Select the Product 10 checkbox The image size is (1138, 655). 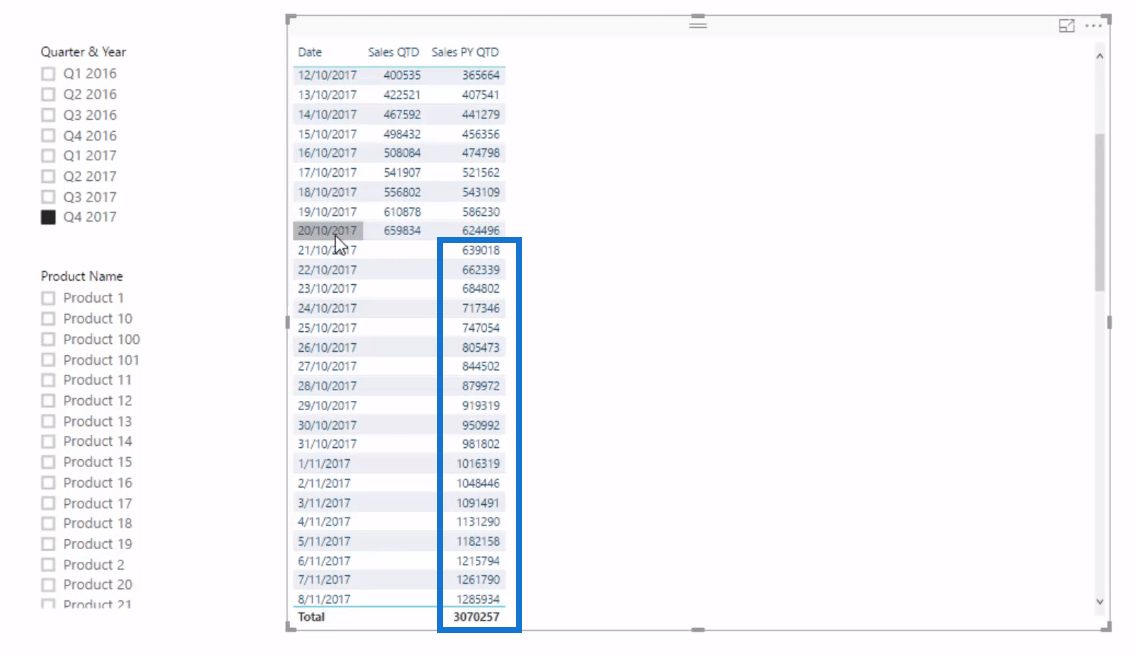coord(48,318)
